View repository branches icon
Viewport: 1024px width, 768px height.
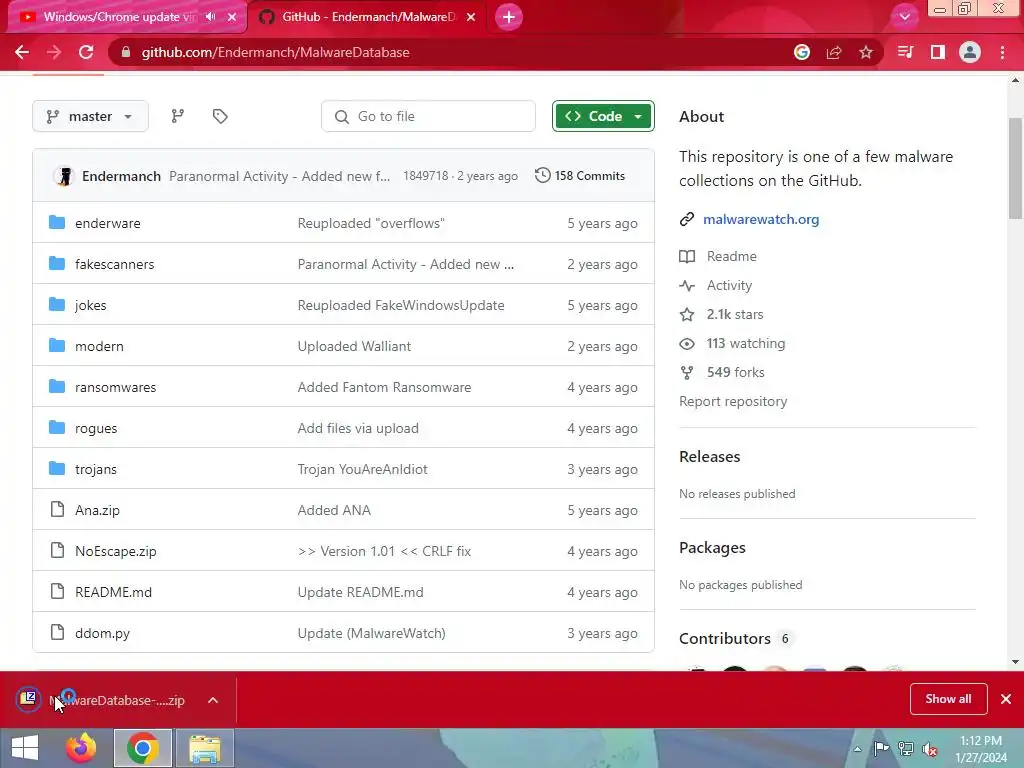point(178,116)
